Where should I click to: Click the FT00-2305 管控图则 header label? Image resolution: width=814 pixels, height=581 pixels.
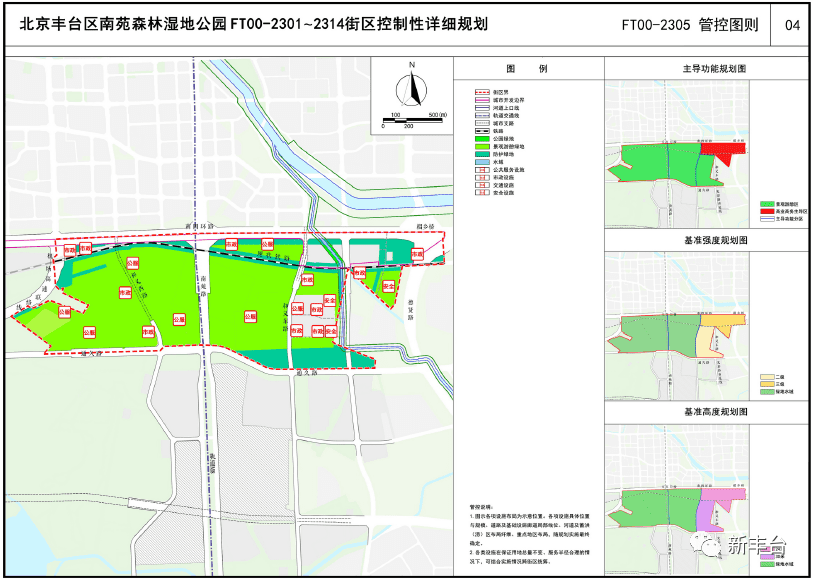696,25
